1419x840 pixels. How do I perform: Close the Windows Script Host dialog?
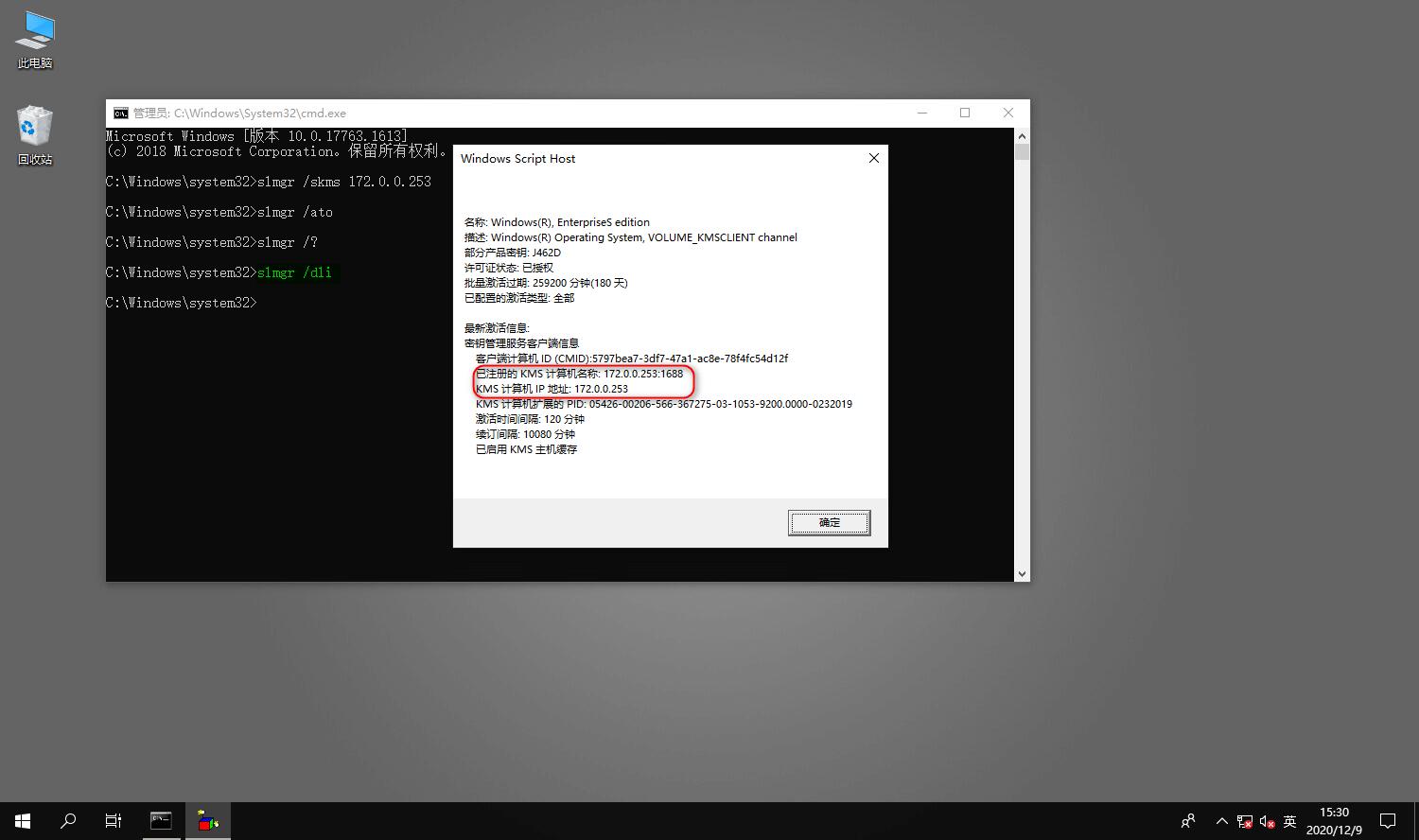[874, 158]
